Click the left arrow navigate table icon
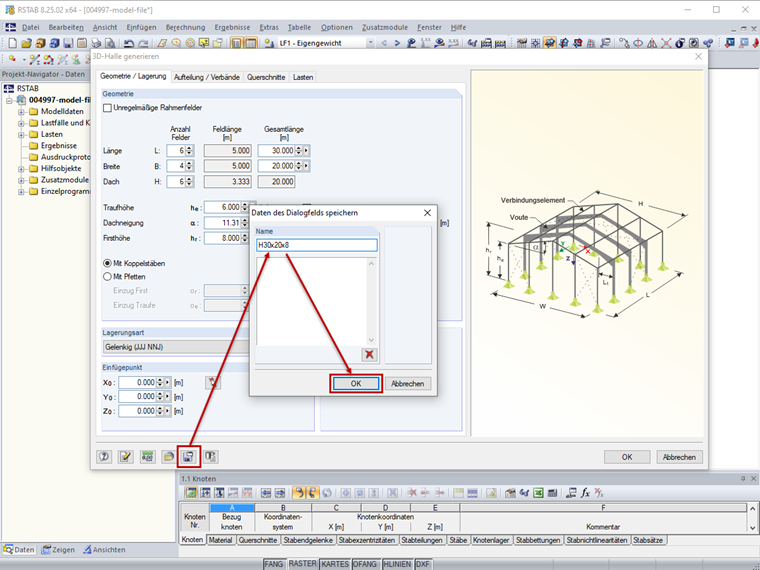This screenshot has height=570, width=760. pyautogui.click(x=266, y=493)
